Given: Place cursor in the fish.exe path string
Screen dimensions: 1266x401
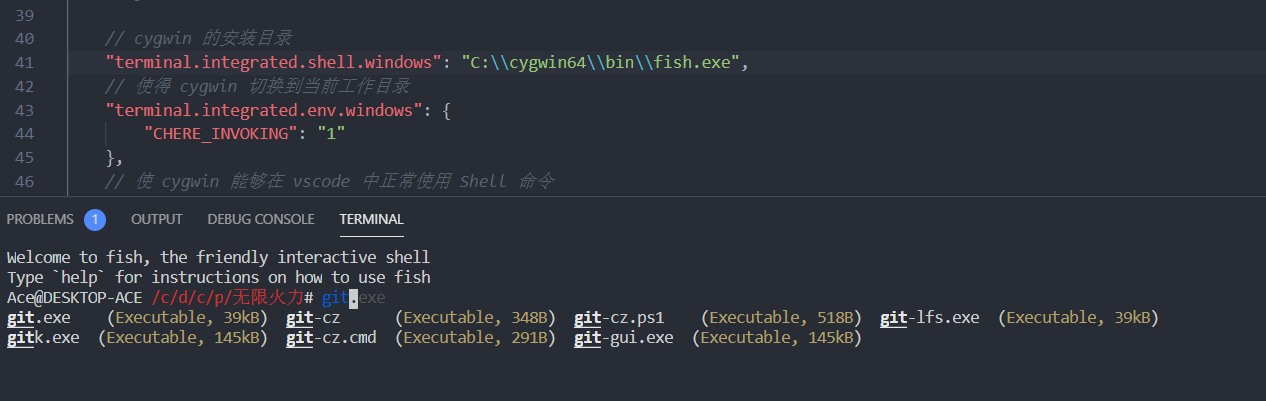Looking at the screenshot, I should click(599, 63).
